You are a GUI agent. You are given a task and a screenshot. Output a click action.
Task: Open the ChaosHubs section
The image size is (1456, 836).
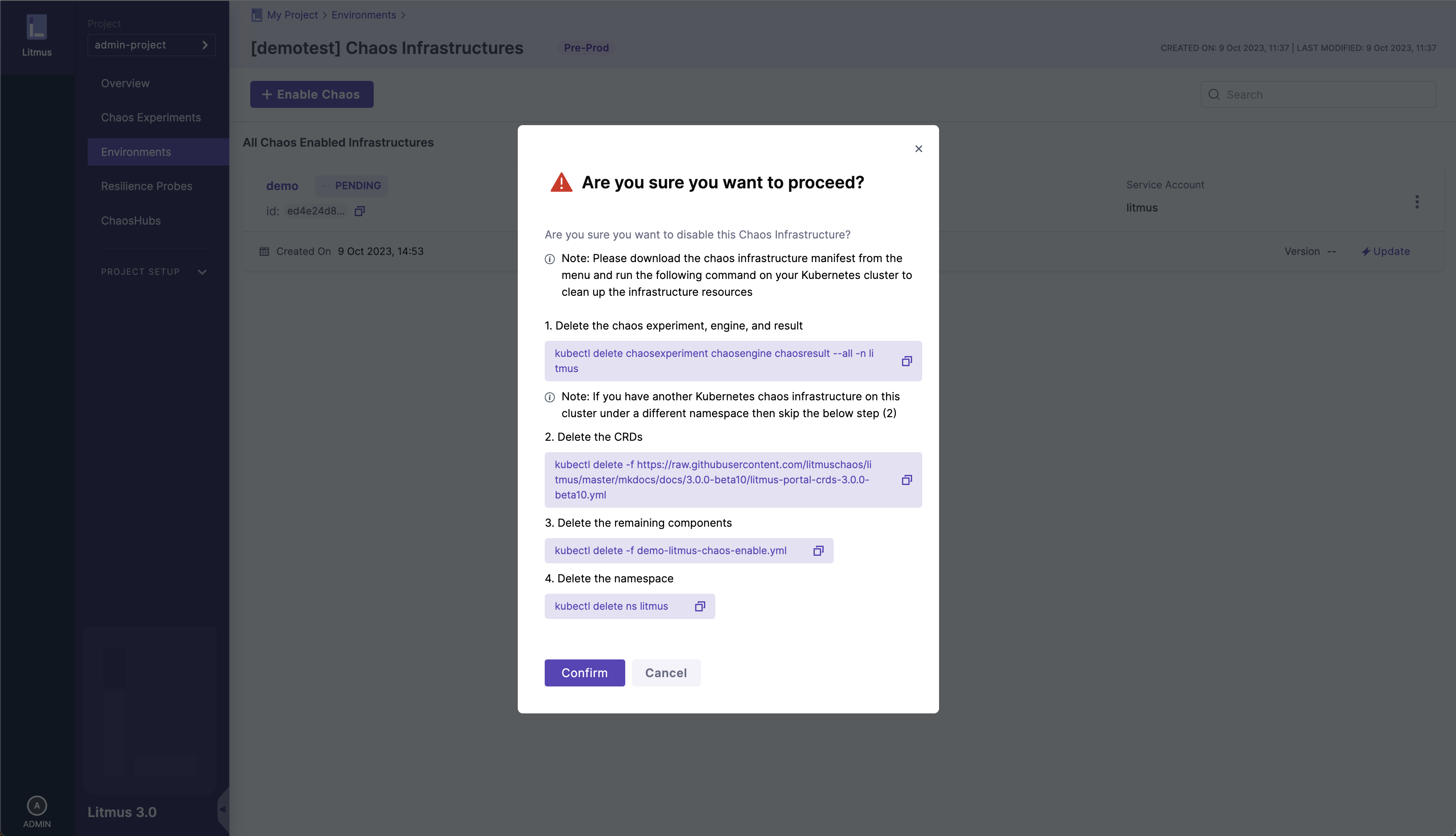pyautogui.click(x=131, y=220)
